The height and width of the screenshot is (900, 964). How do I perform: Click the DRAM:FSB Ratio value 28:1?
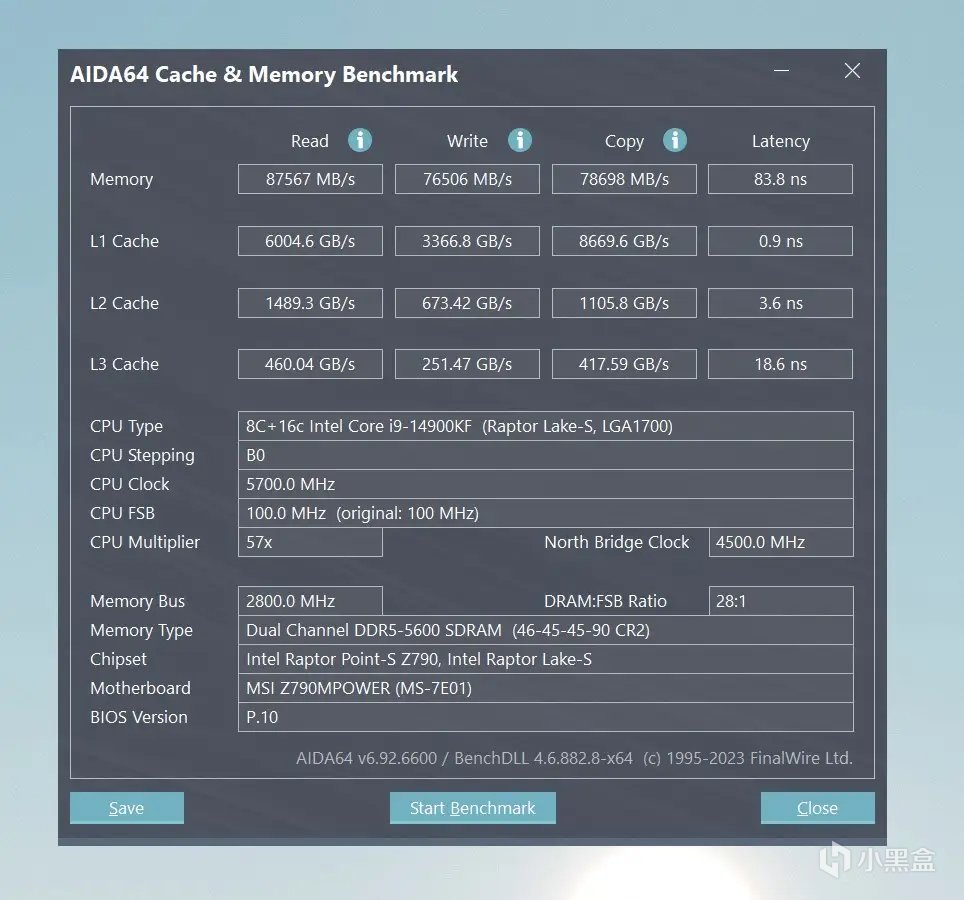tap(781, 601)
